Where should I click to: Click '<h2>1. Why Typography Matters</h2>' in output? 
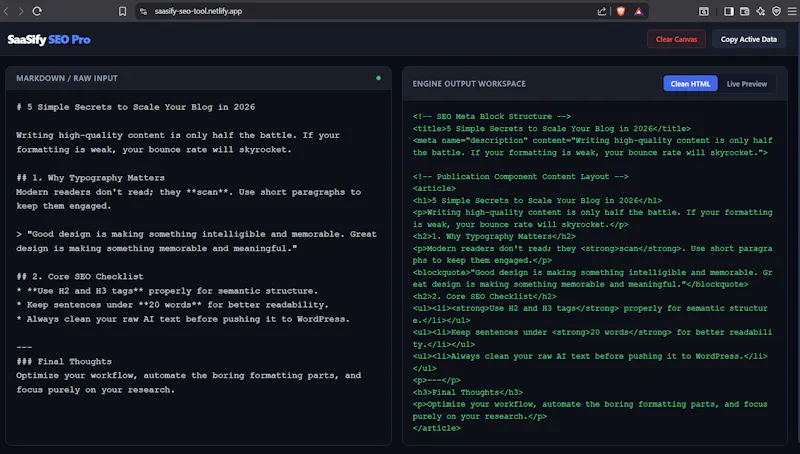tap(494, 237)
